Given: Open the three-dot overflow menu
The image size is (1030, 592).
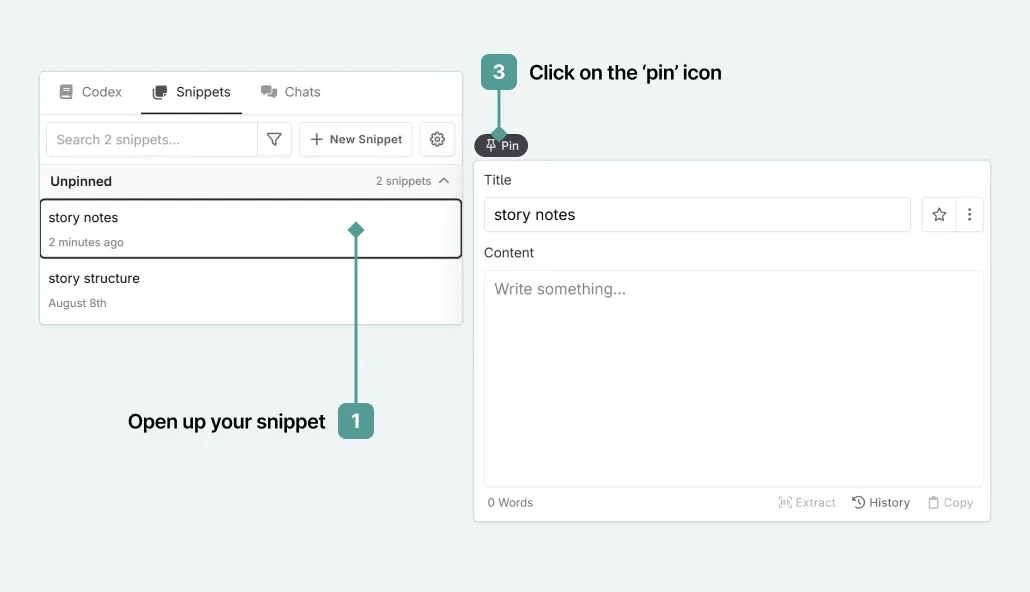Looking at the screenshot, I should pos(968,214).
